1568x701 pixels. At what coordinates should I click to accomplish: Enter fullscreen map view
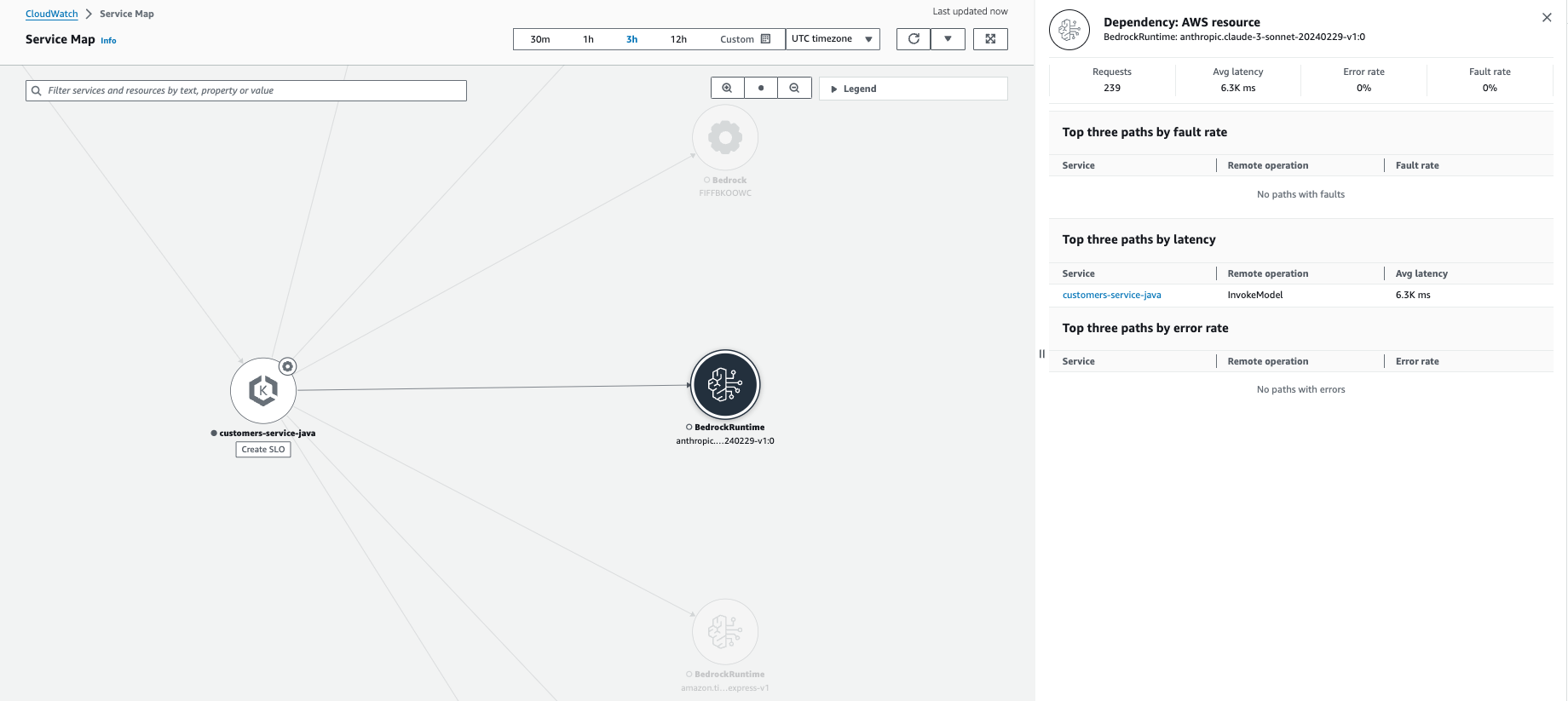990,39
